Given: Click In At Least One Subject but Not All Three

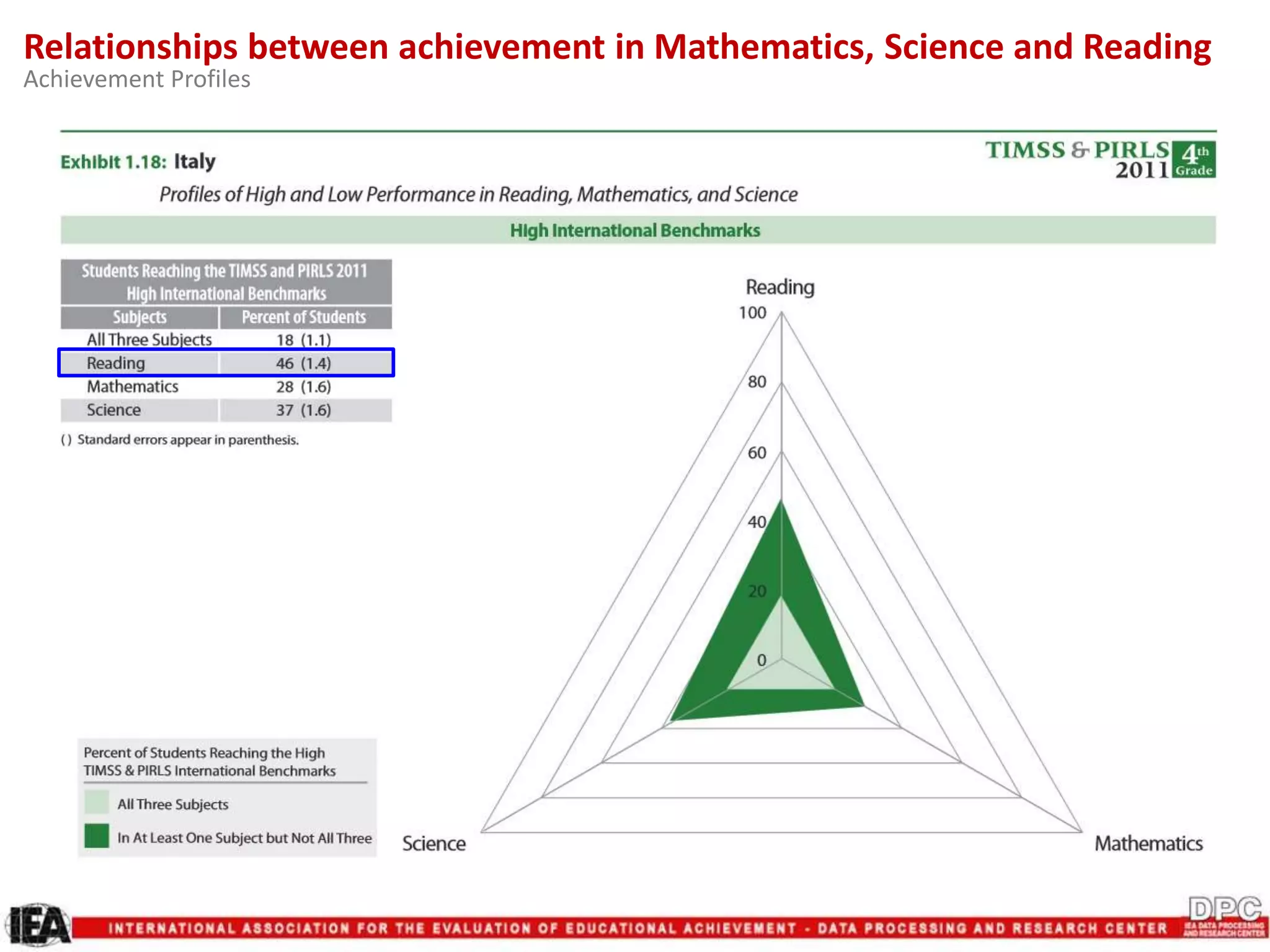Looking at the screenshot, I should pos(245,838).
